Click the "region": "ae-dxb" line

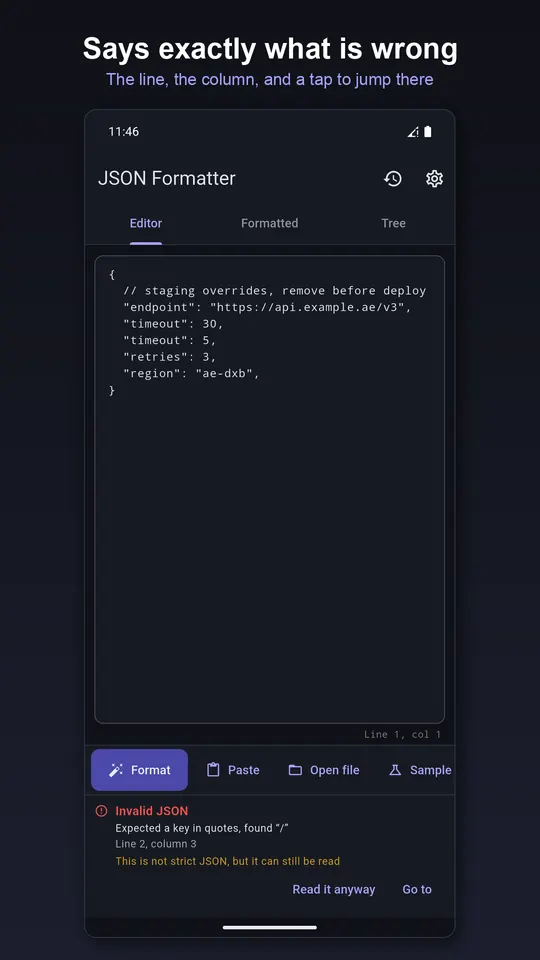192,373
